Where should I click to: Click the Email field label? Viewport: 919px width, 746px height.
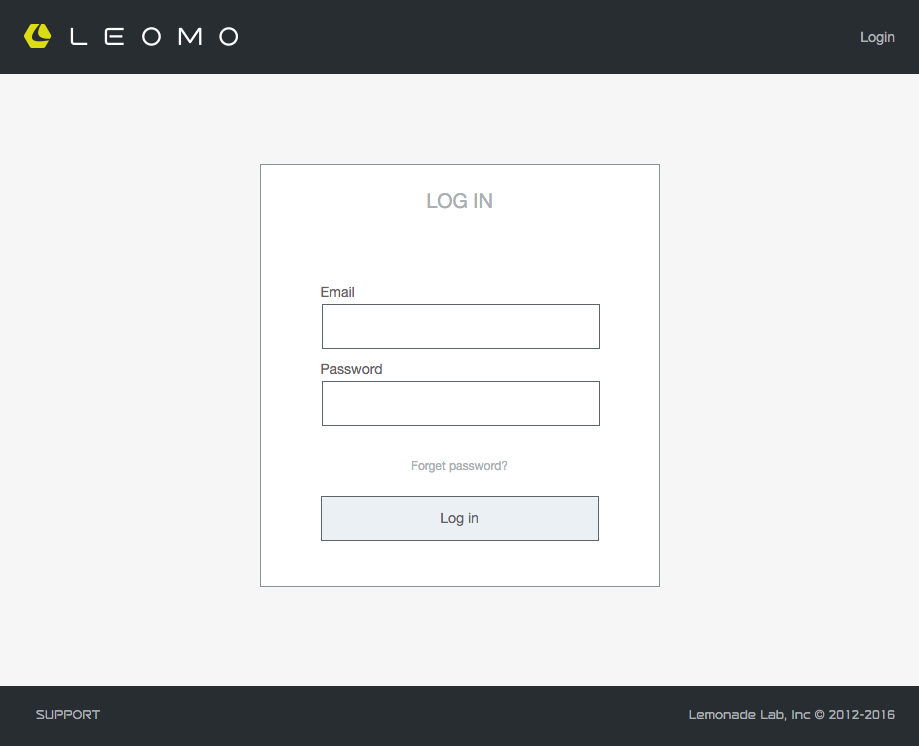pyautogui.click(x=338, y=292)
